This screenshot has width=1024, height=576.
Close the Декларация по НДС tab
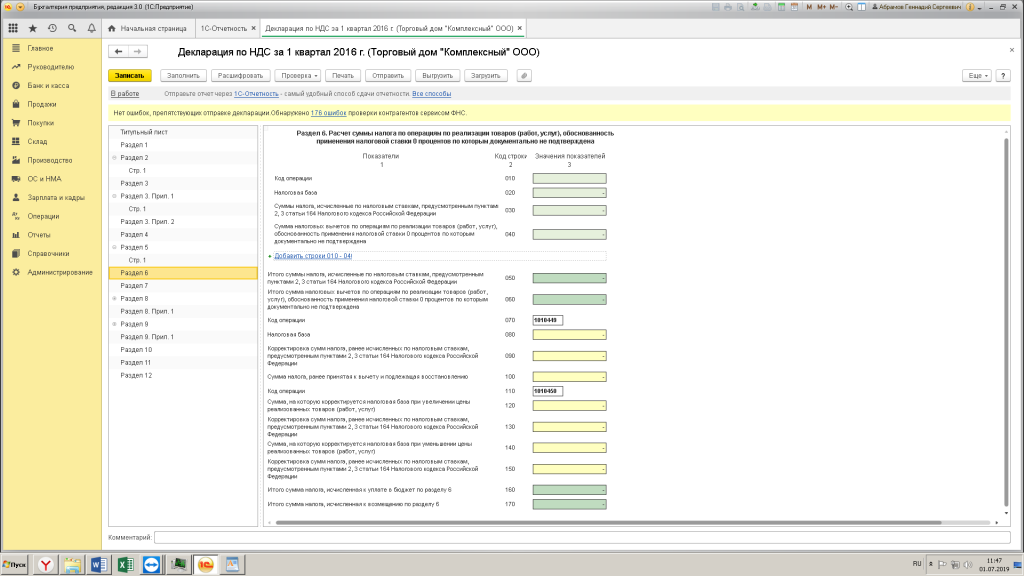tap(520, 28)
